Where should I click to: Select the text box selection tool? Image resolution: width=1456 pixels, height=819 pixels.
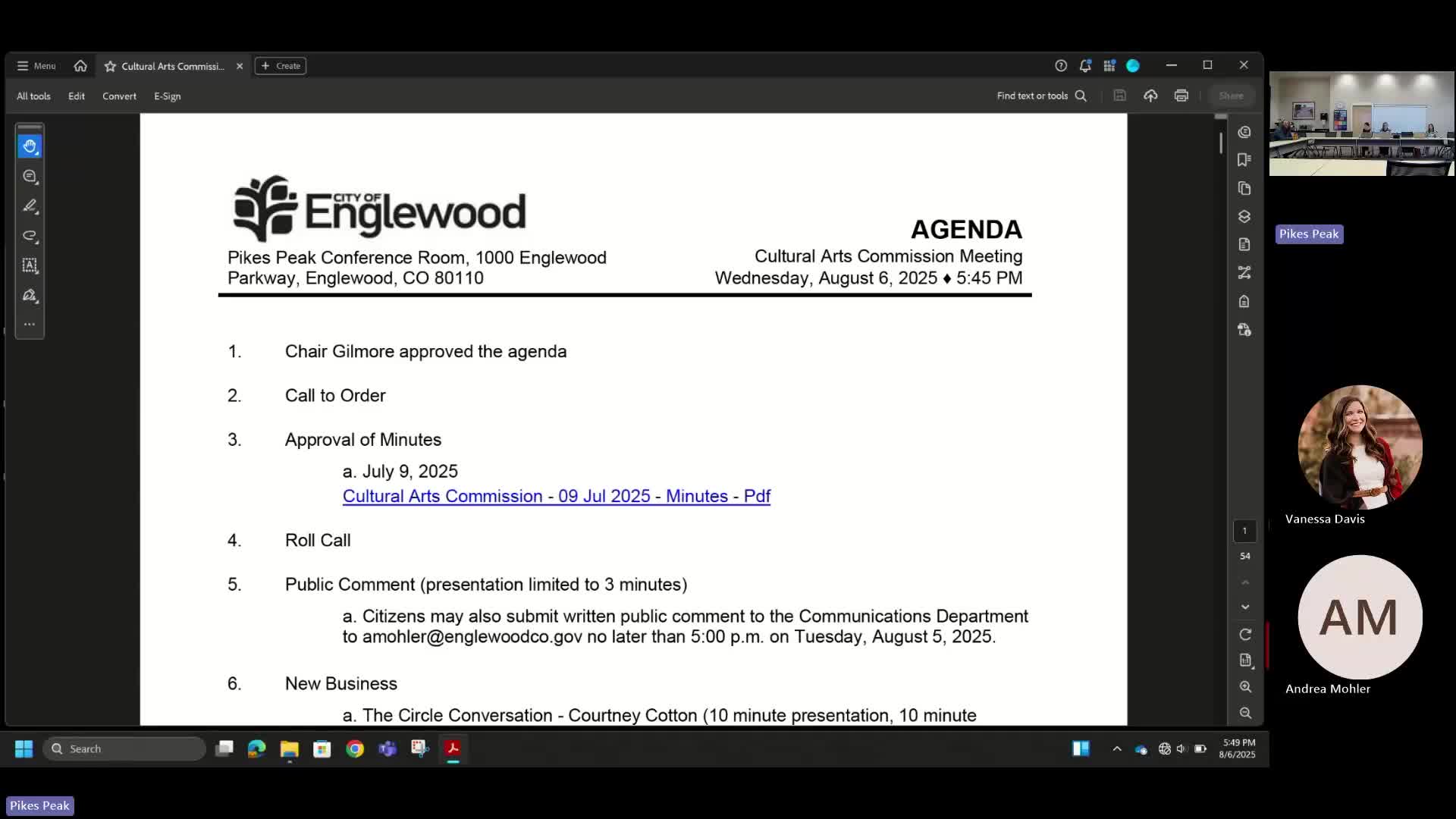click(30, 265)
